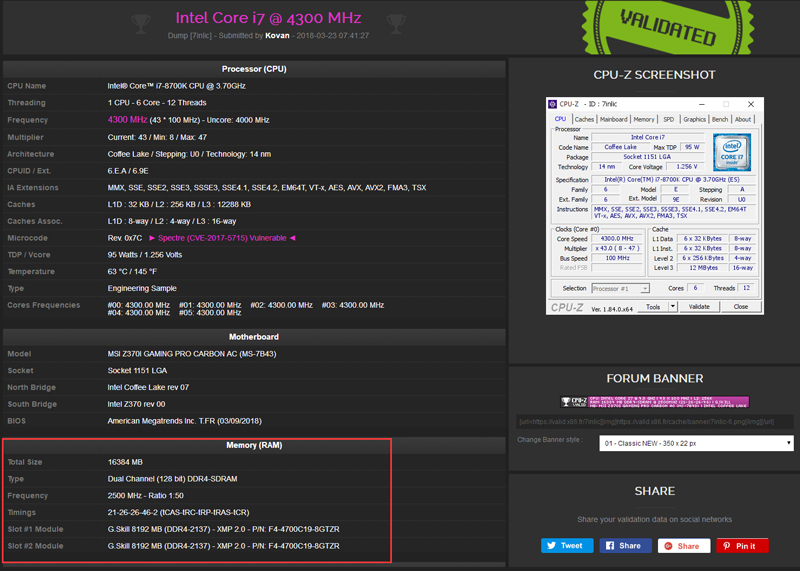
Task: Switch to the Graphics tab in CPU-Z
Action: pos(694,119)
